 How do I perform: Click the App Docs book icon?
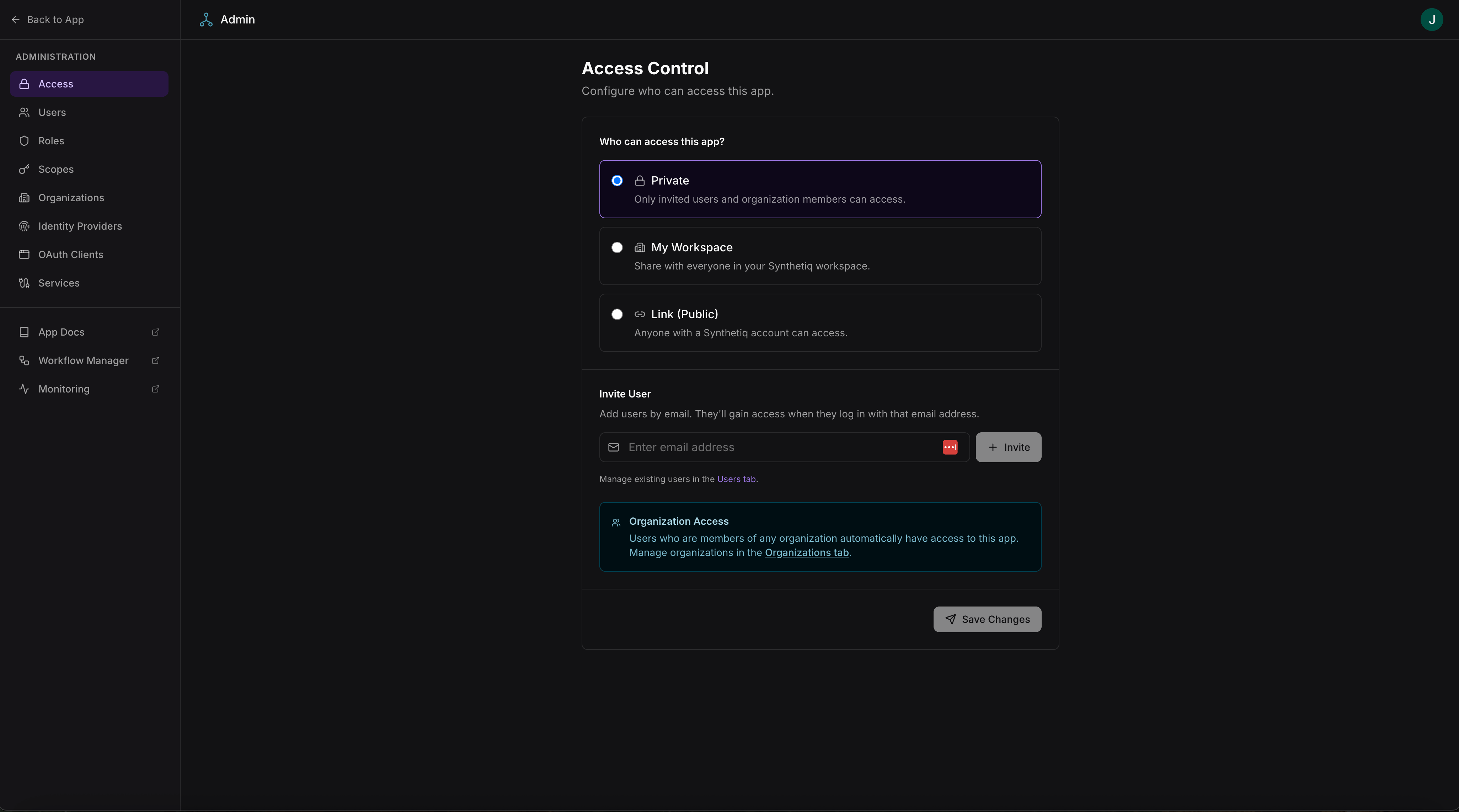[x=24, y=332]
